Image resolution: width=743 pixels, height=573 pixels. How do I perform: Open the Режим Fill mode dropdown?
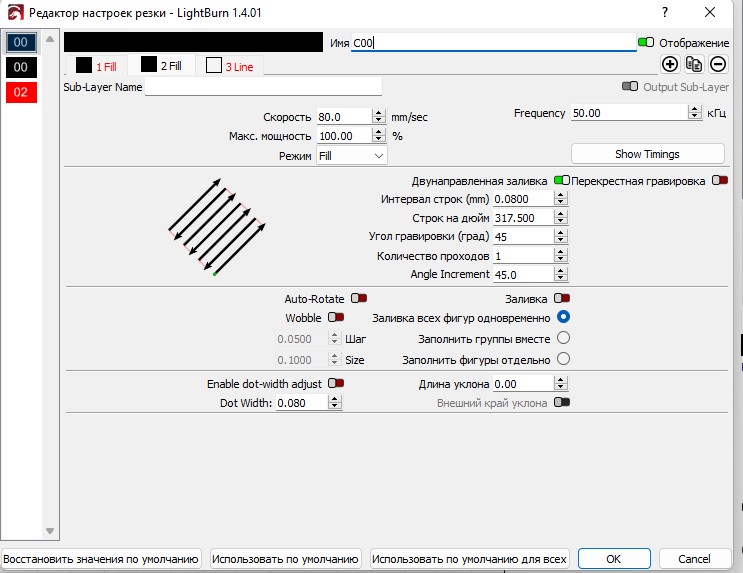click(352, 155)
